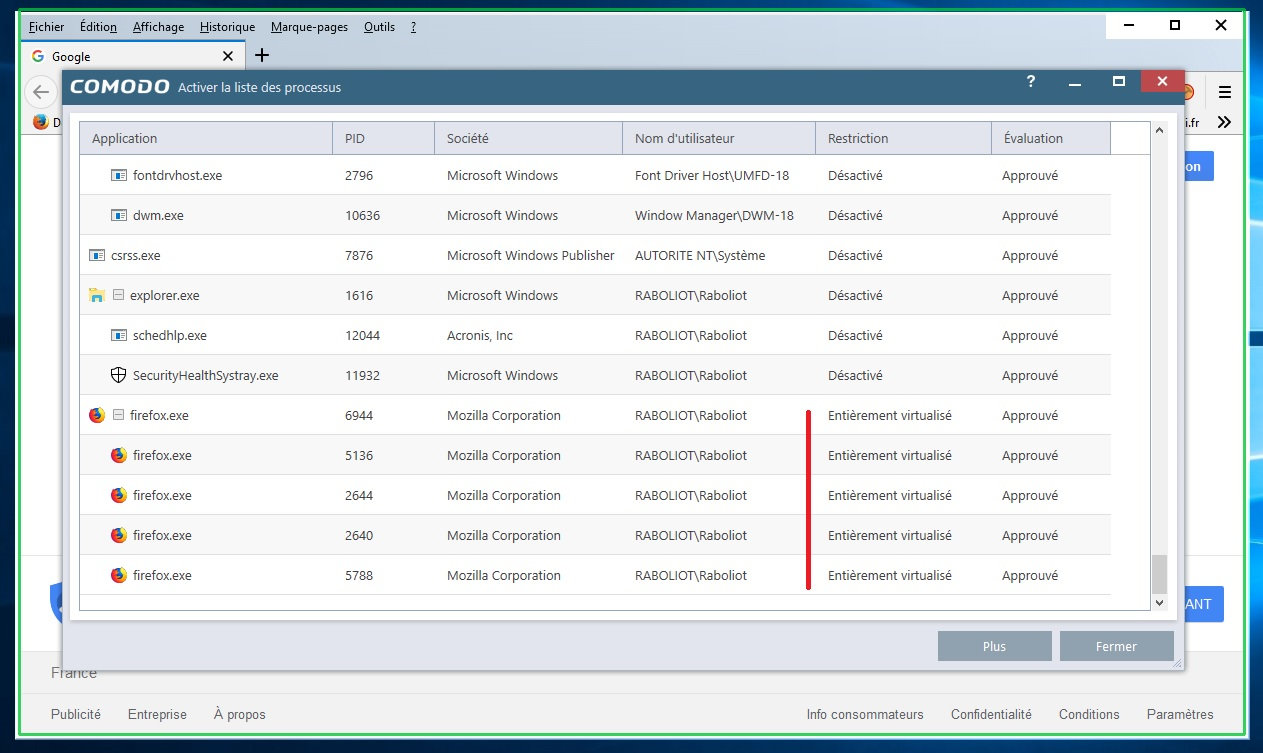This screenshot has height=753, width=1263.
Task: Sort by the Société column header
Action: point(529,138)
